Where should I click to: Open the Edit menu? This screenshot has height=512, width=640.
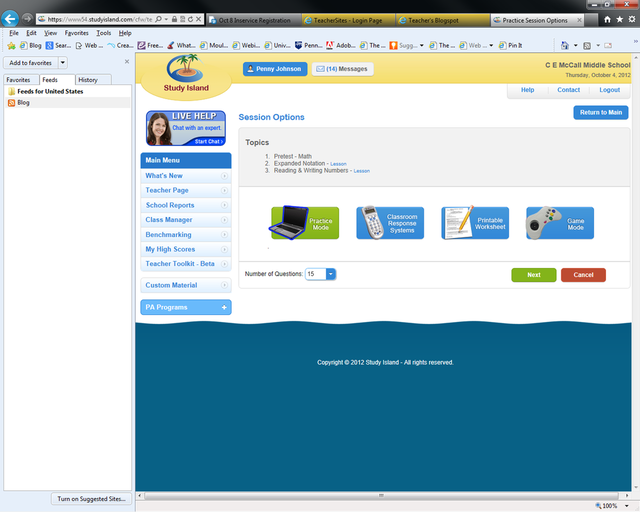tap(31, 33)
